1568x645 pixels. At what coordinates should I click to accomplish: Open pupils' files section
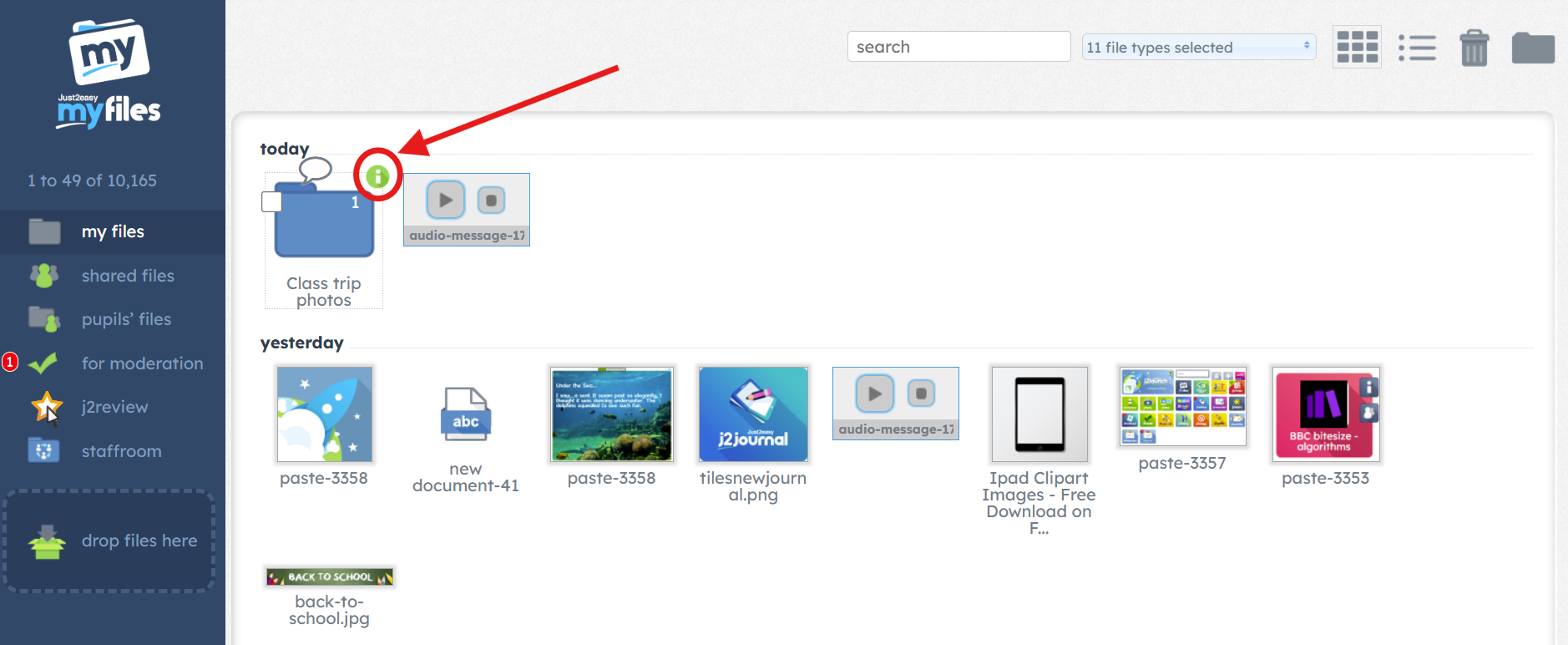click(113, 319)
